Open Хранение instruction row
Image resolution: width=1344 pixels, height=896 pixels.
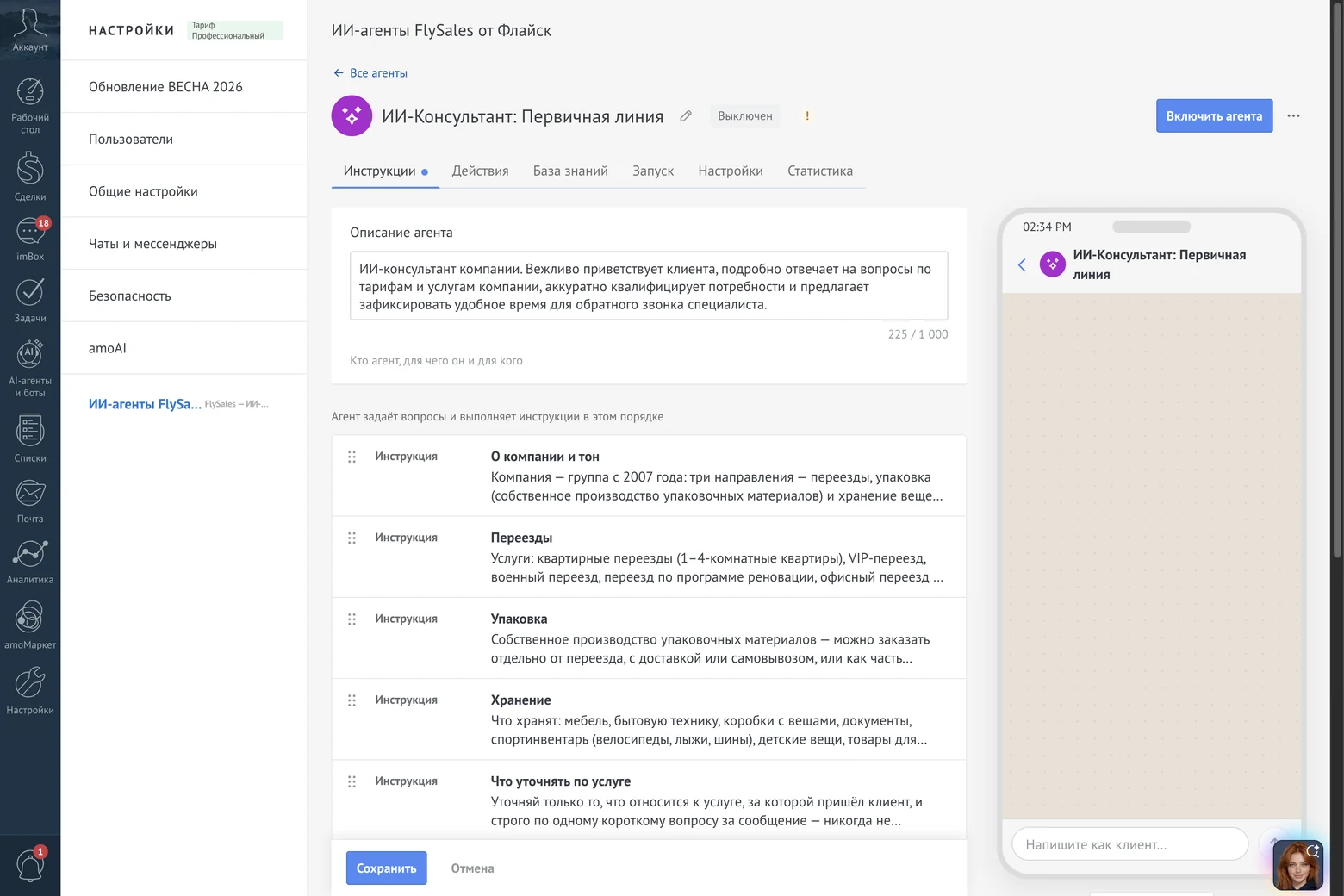tap(649, 719)
